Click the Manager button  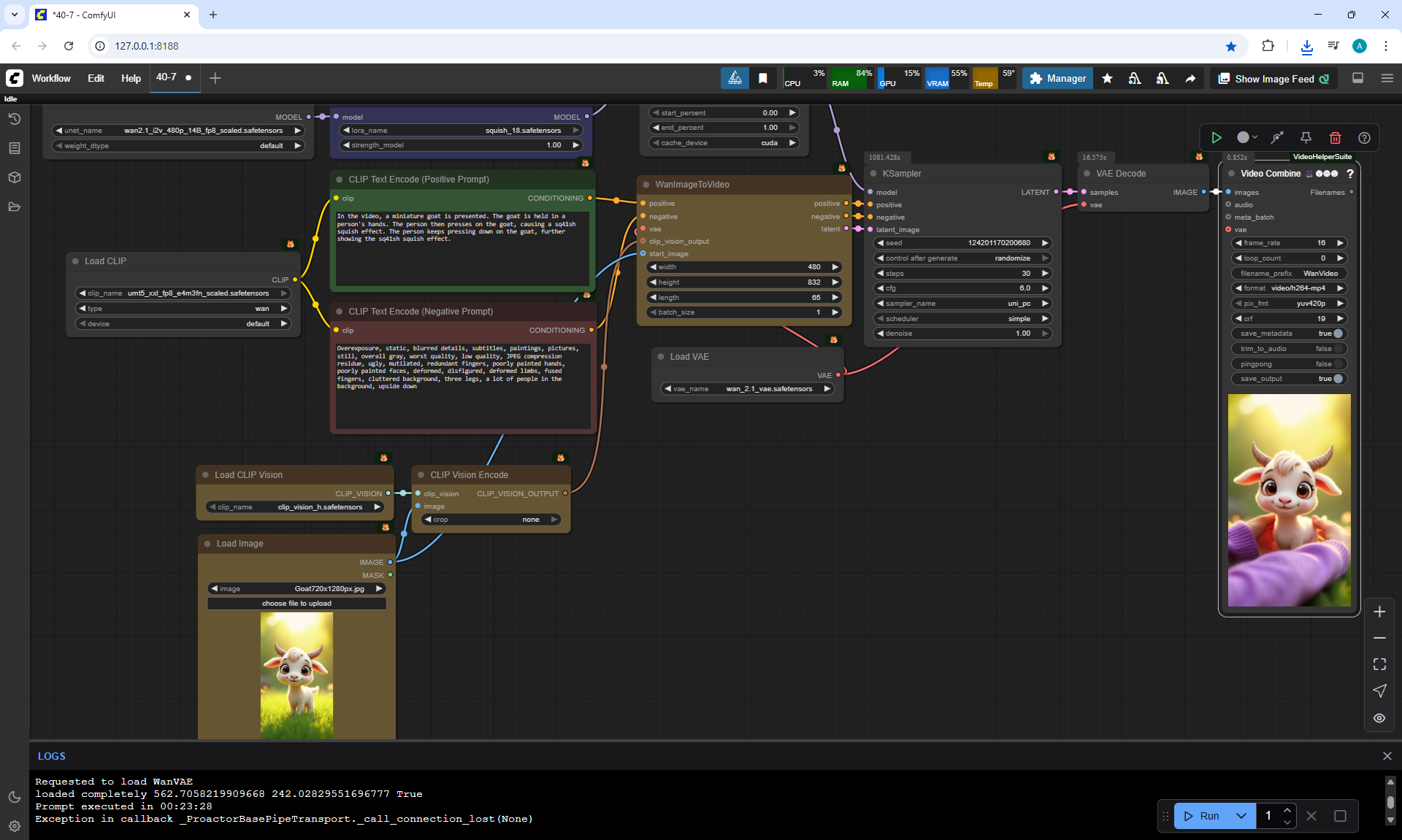click(x=1057, y=79)
